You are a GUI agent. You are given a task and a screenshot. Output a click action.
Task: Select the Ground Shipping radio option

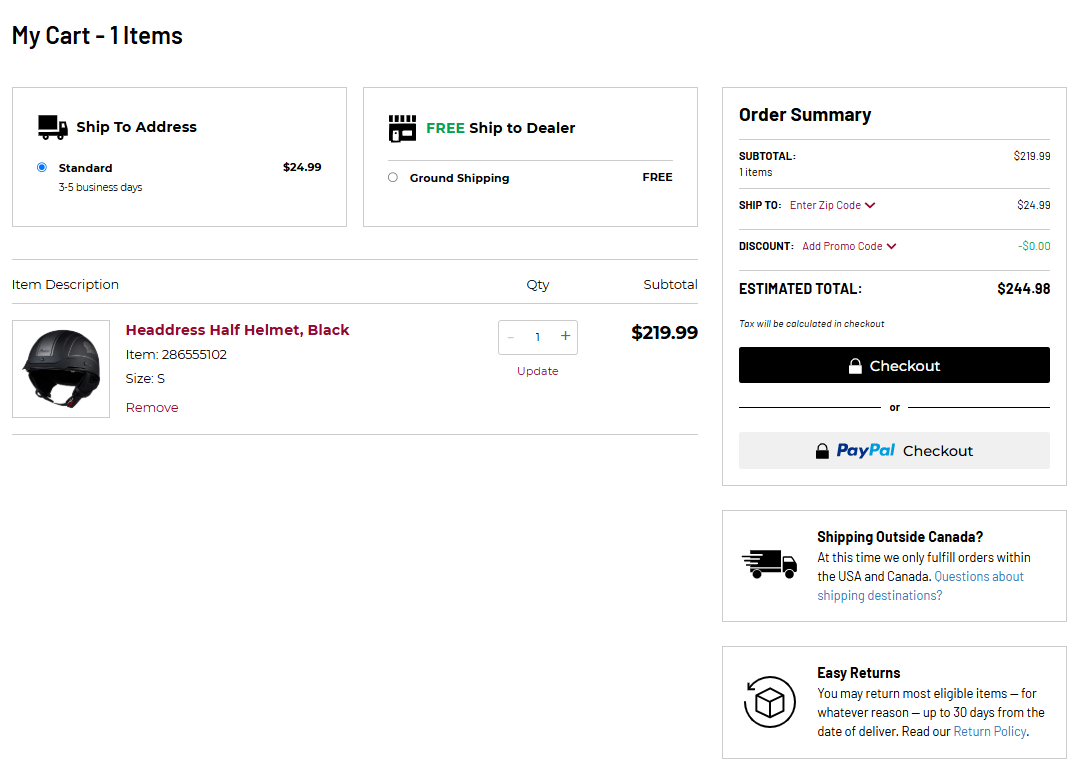(x=392, y=177)
